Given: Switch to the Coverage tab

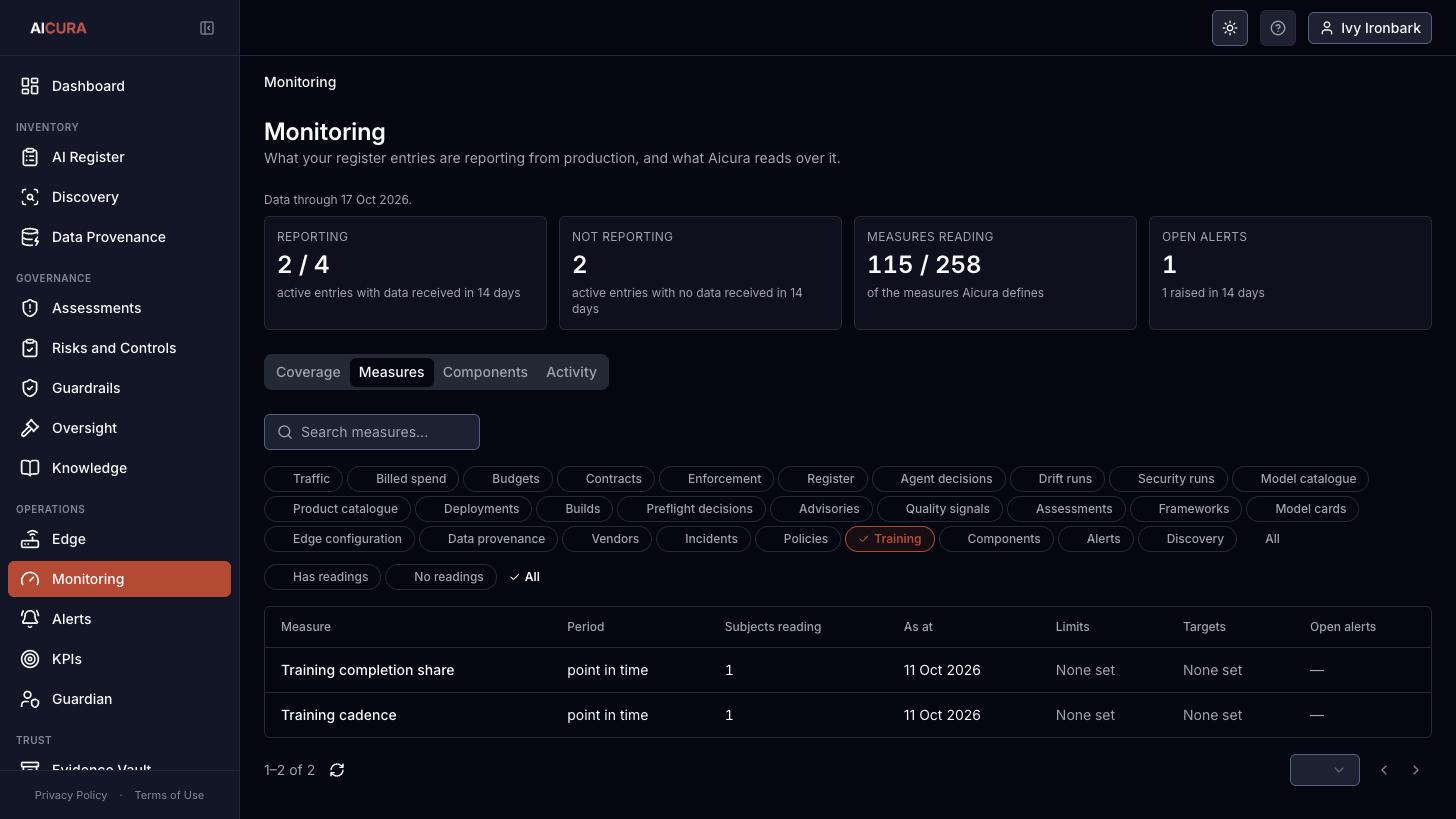Looking at the screenshot, I should 308,372.
